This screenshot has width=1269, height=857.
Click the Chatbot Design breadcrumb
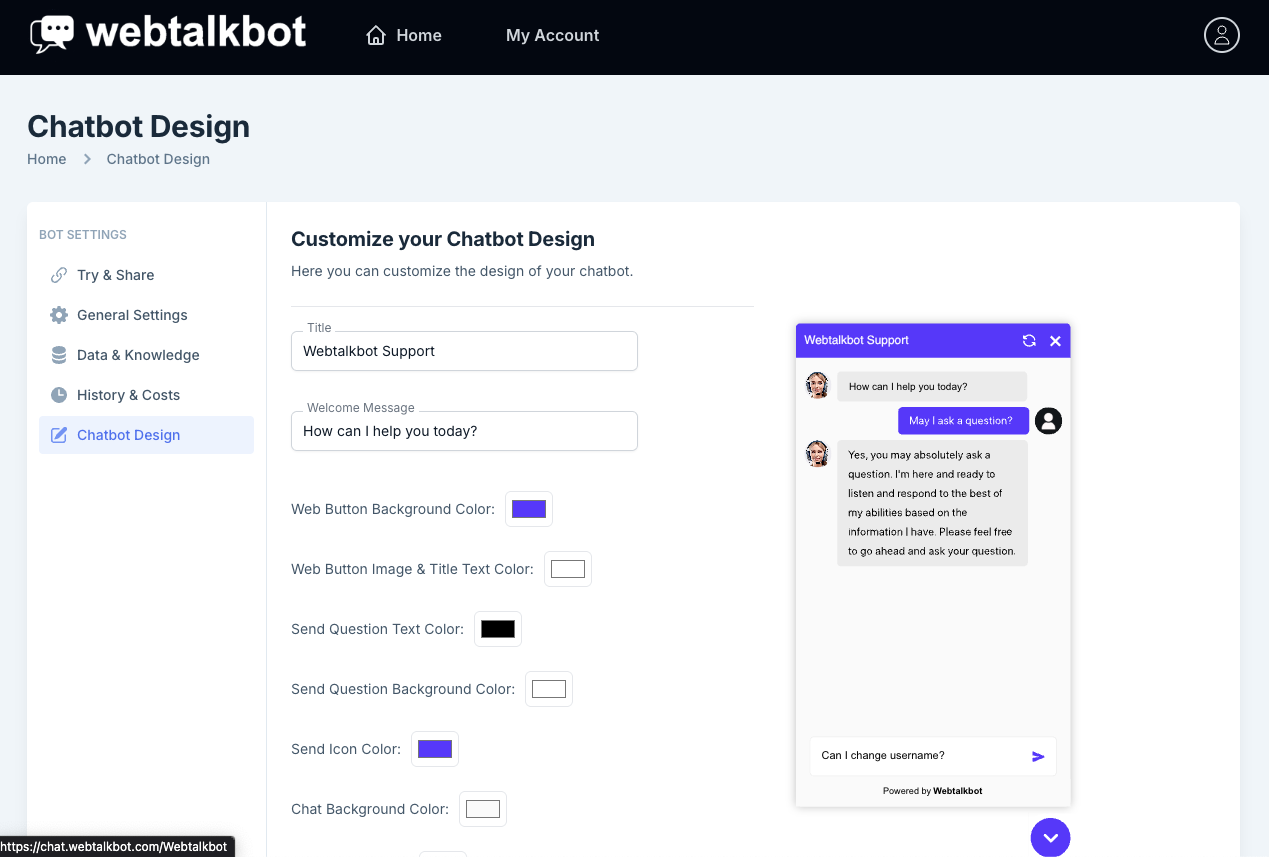158,159
